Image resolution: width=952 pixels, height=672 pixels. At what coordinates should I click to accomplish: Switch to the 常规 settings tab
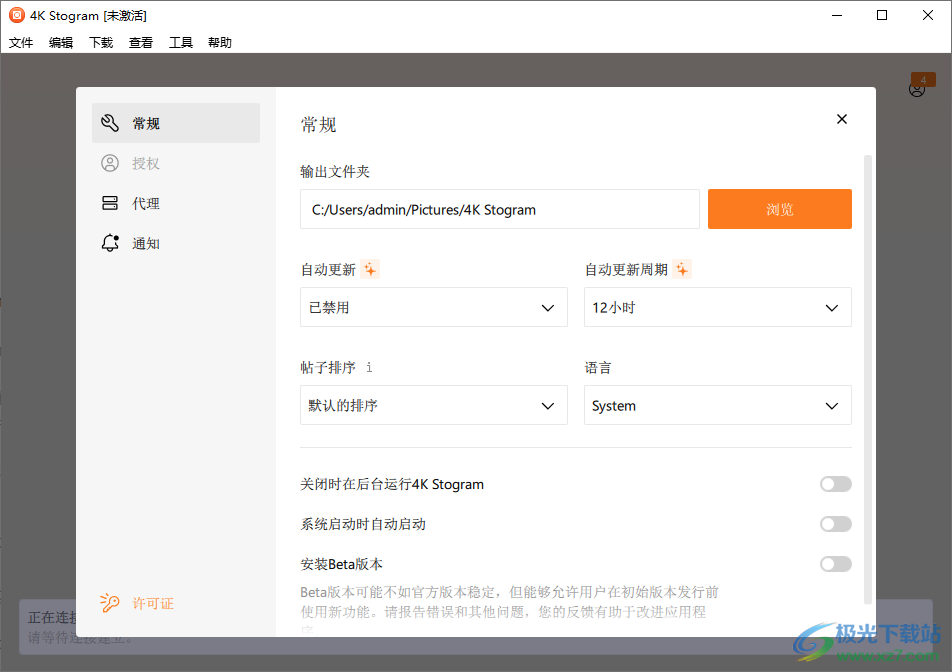coord(176,123)
